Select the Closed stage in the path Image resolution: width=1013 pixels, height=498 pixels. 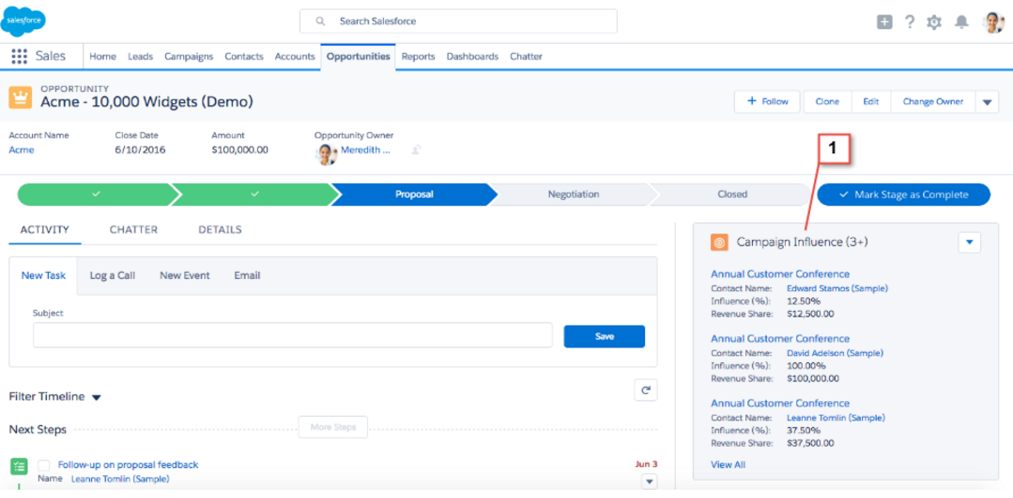click(732, 194)
